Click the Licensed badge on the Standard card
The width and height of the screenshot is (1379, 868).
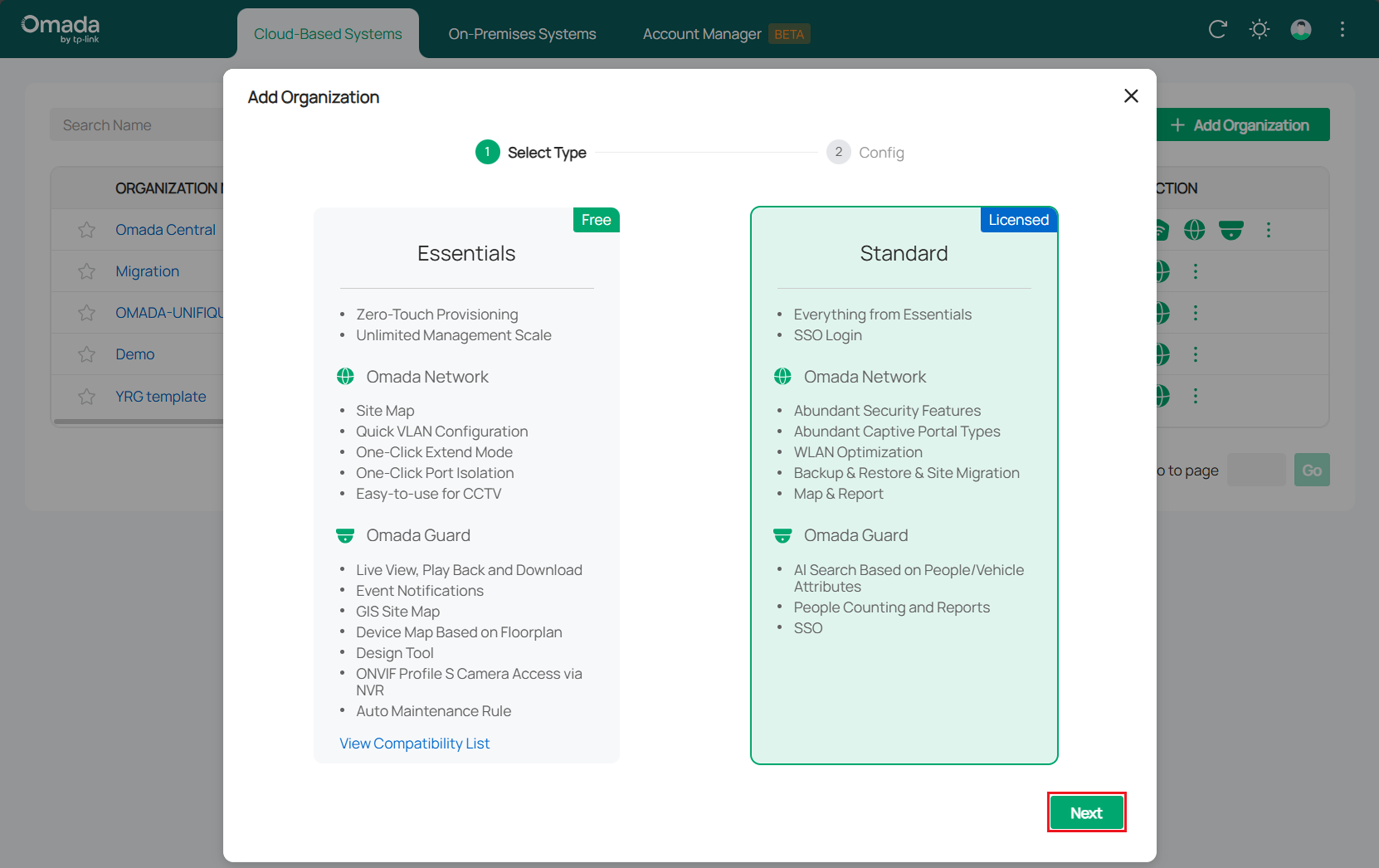[x=1019, y=220]
